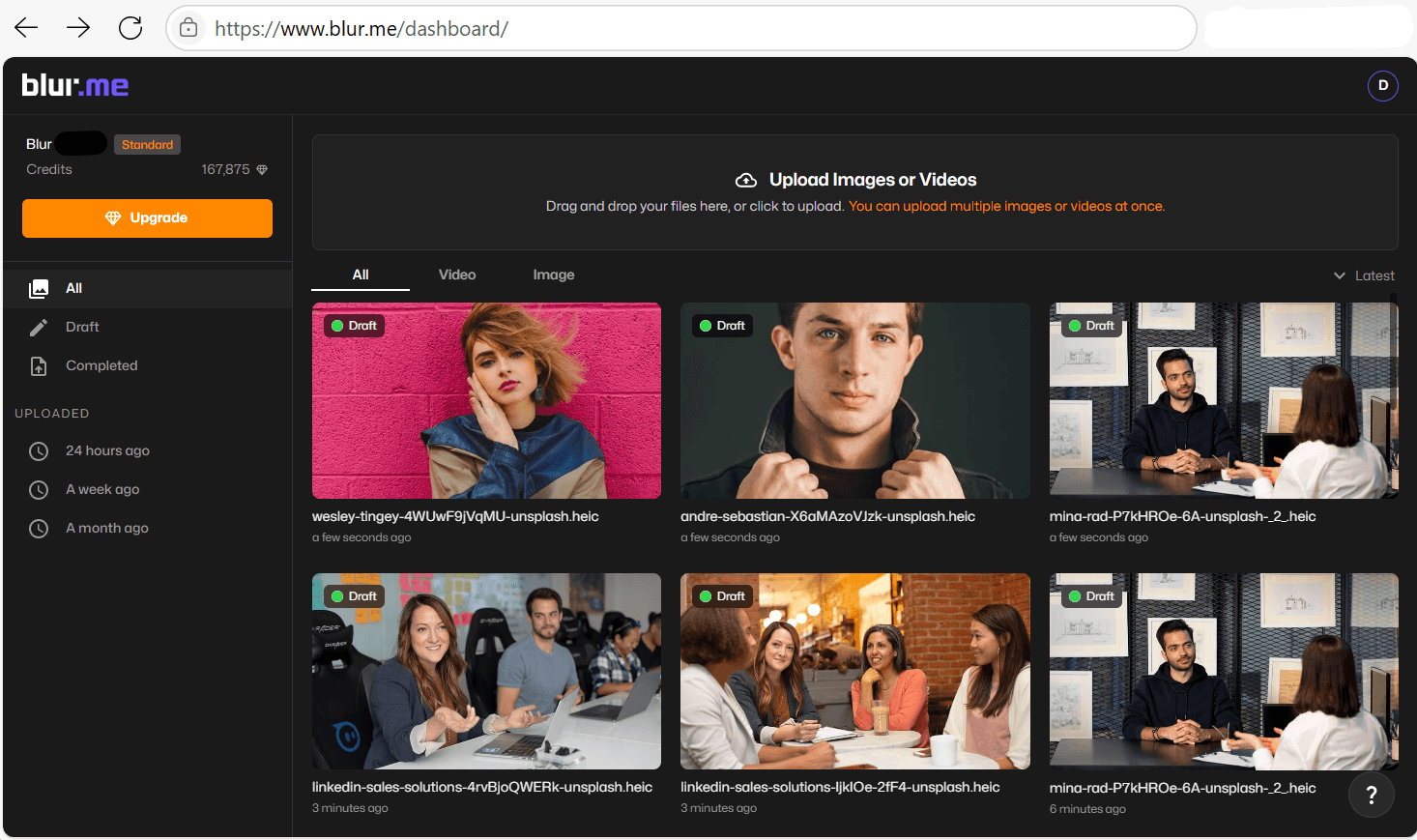Open the wesley-tingey pink wall image

click(x=486, y=400)
